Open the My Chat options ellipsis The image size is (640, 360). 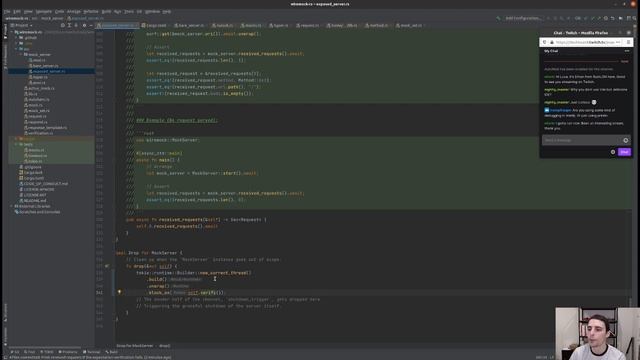[627, 51]
